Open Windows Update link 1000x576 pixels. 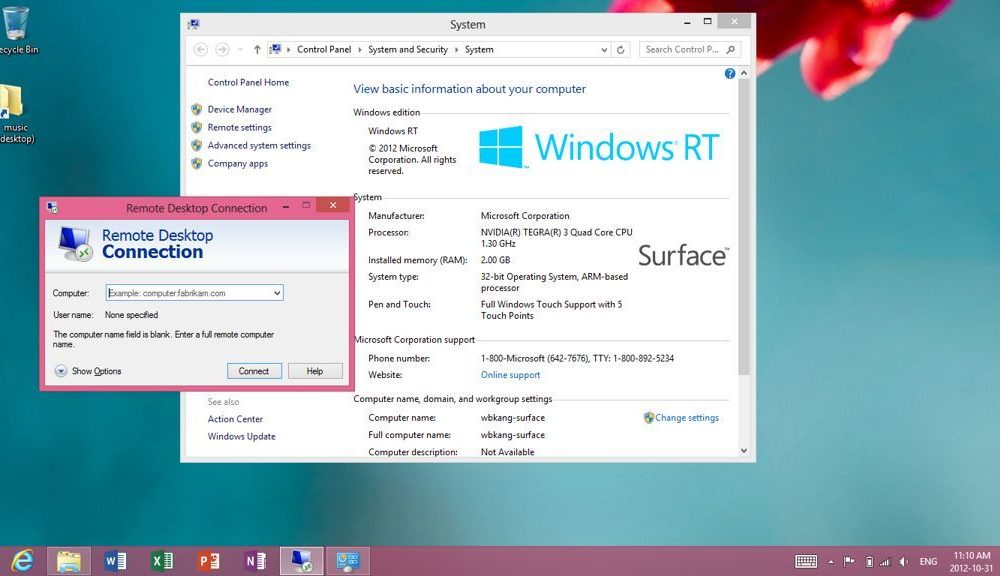[241, 436]
